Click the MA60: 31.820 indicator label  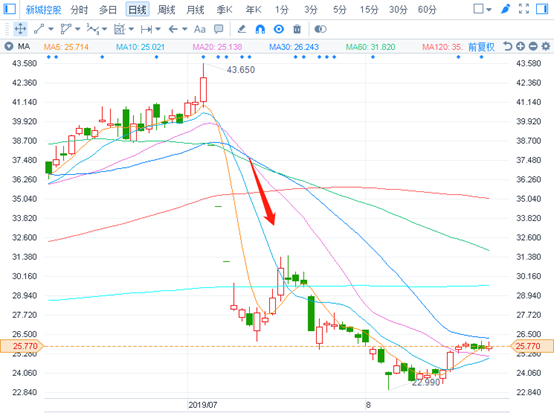coord(370,47)
